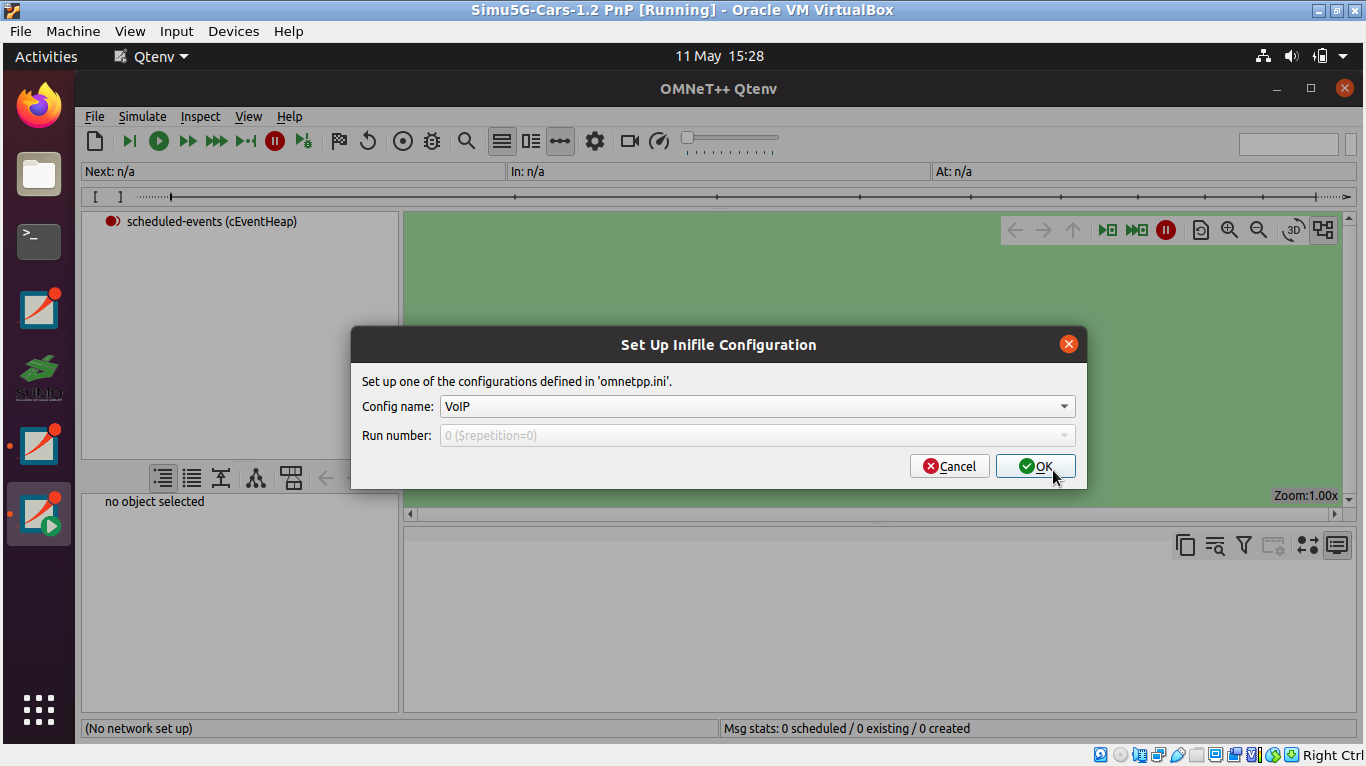
Task: Click the run-until icon in main toolbar
Action: 246,141
